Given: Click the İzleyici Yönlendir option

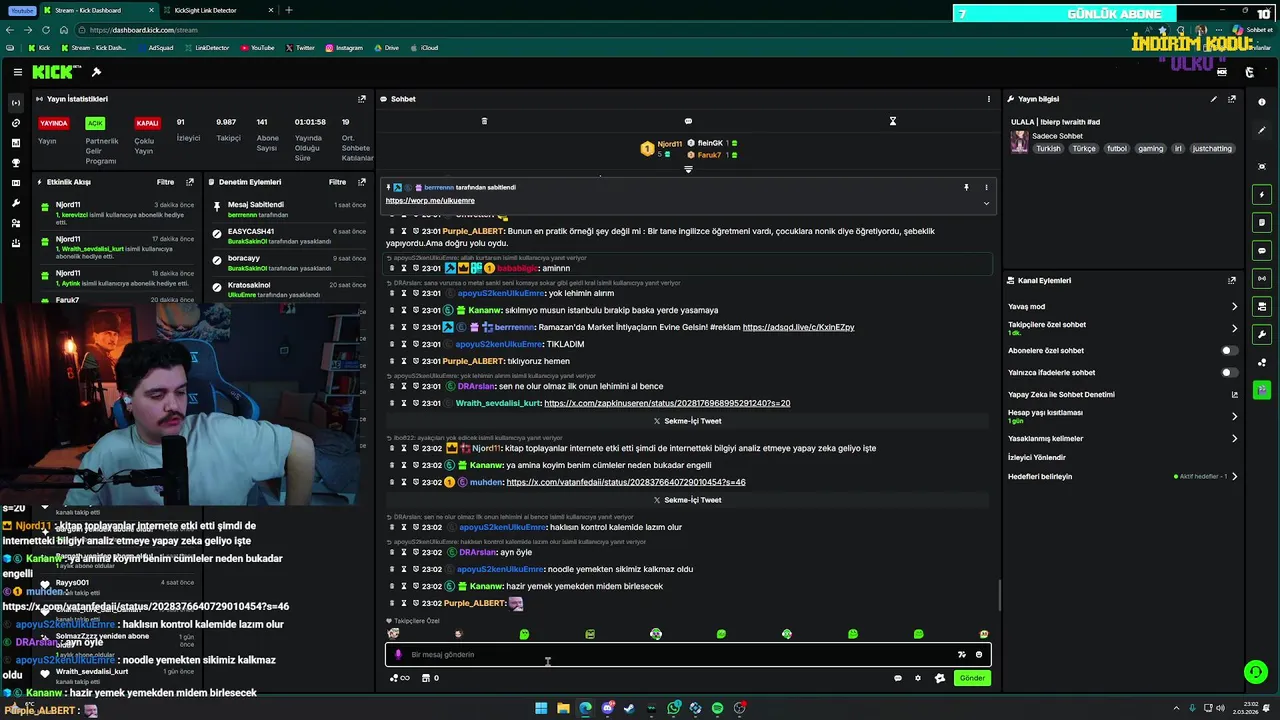Looking at the screenshot, I should [1037, 457].
